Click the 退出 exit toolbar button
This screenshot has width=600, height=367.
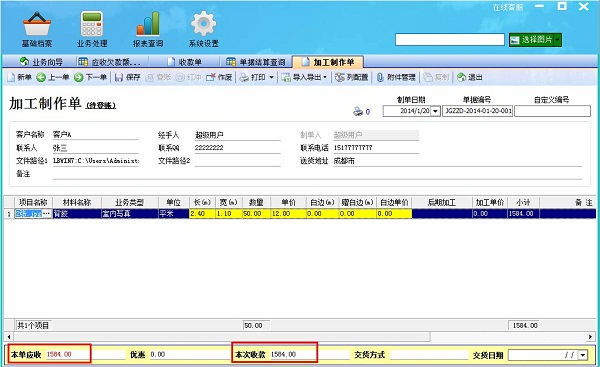(x=470, y=77)
